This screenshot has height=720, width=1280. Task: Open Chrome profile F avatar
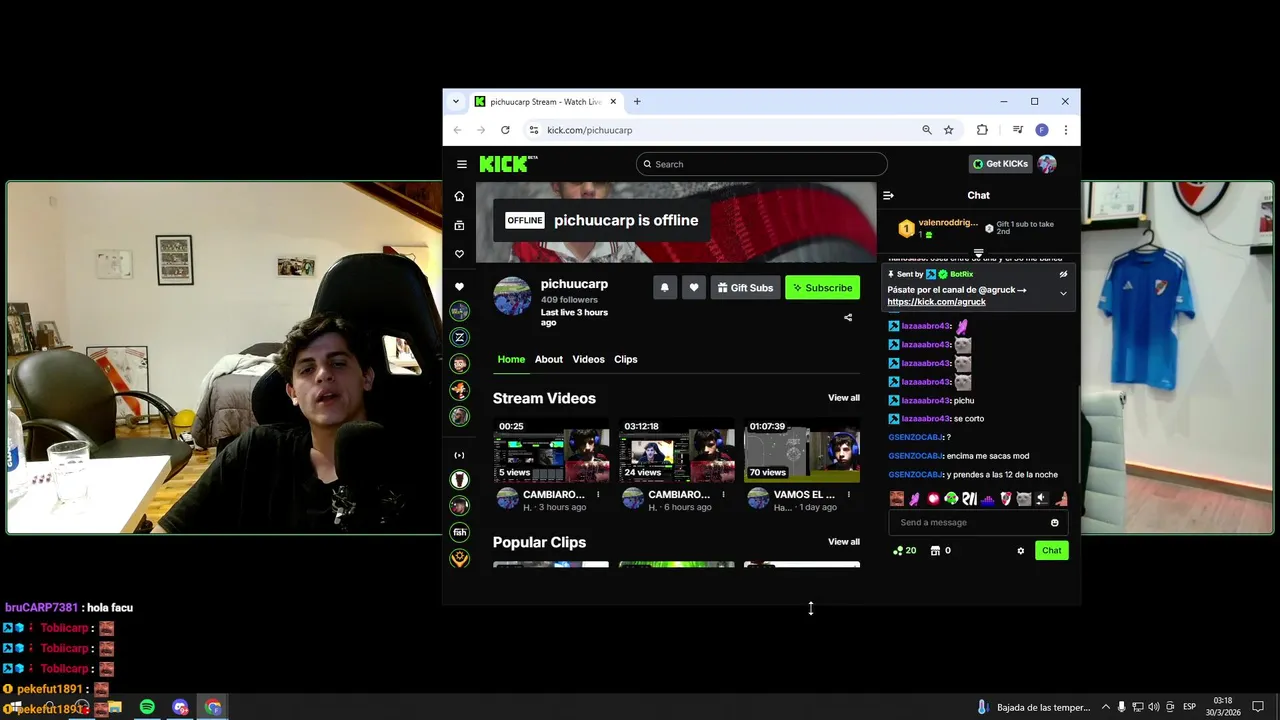[x=1042, y=130]
